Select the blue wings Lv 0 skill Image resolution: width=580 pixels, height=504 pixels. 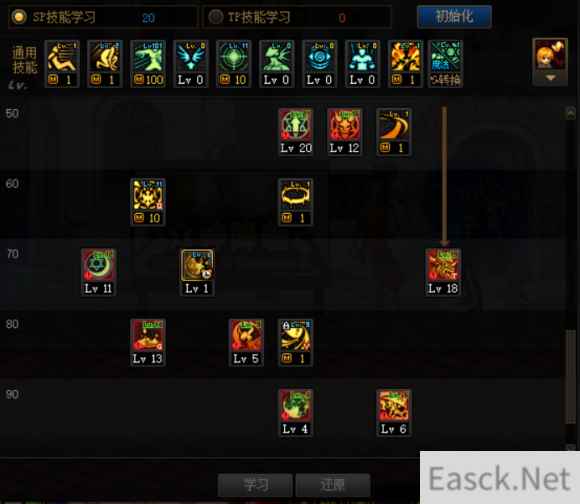(191, 64)
